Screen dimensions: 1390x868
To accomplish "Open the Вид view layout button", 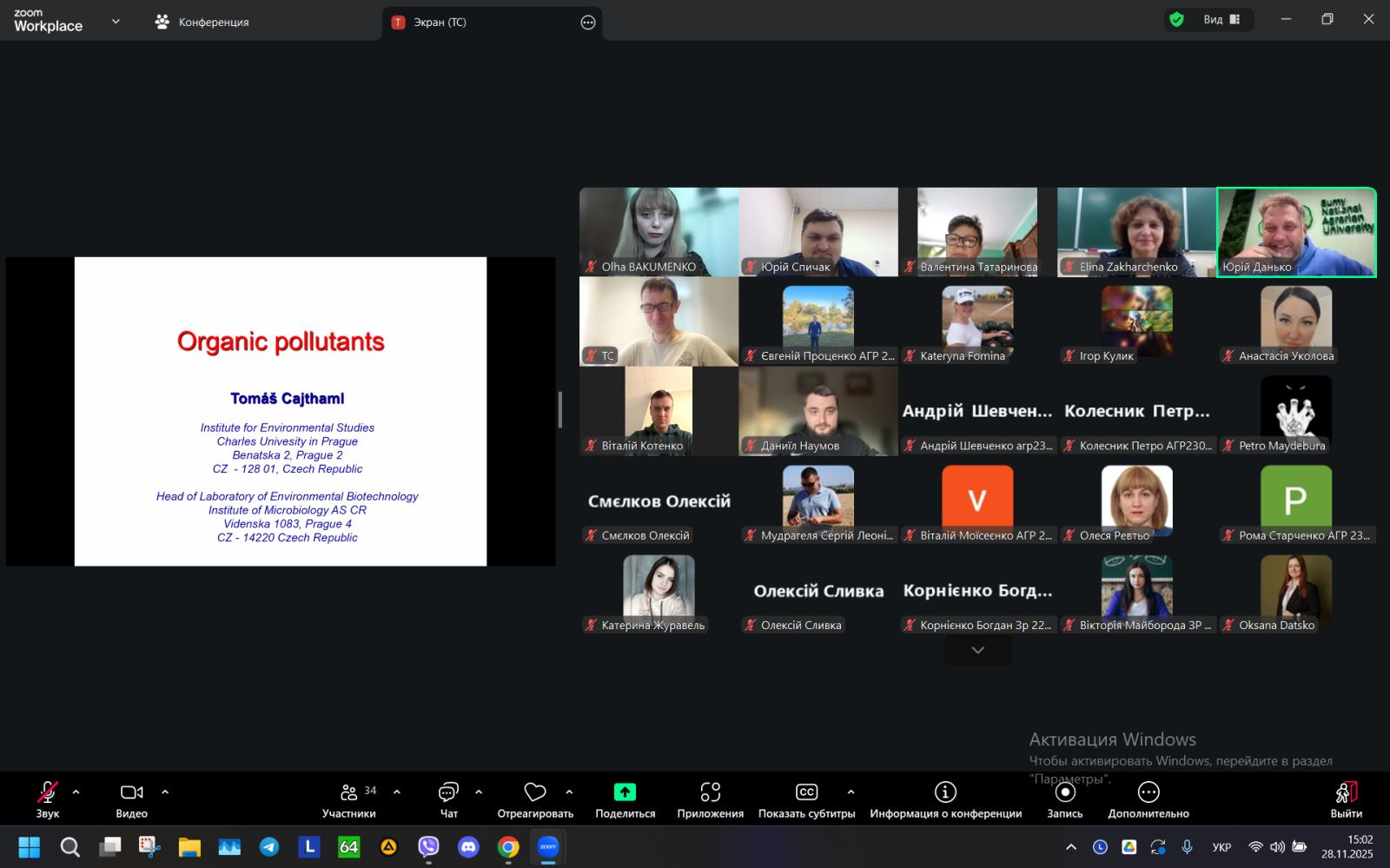I will (x=1221, y=20).
